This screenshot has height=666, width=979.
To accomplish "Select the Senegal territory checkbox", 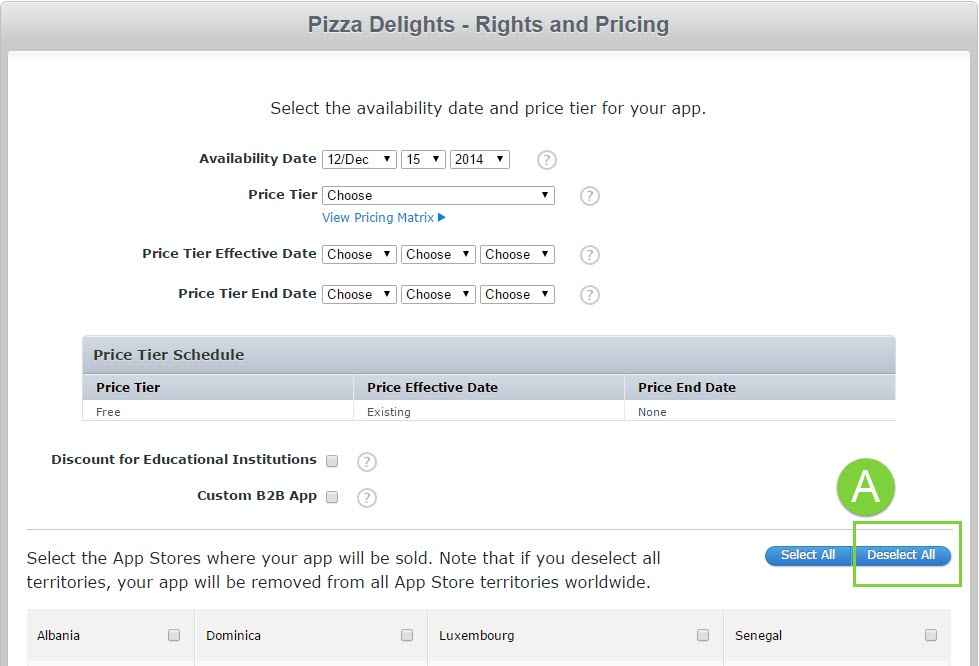I will (x=931, y=635).
